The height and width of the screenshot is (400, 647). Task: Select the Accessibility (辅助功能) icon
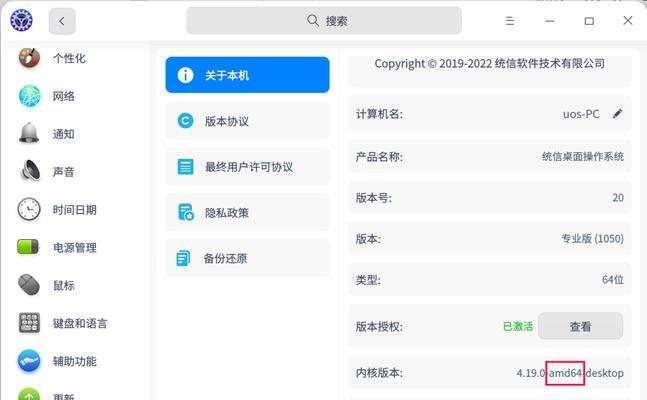[x=29, y=361]
